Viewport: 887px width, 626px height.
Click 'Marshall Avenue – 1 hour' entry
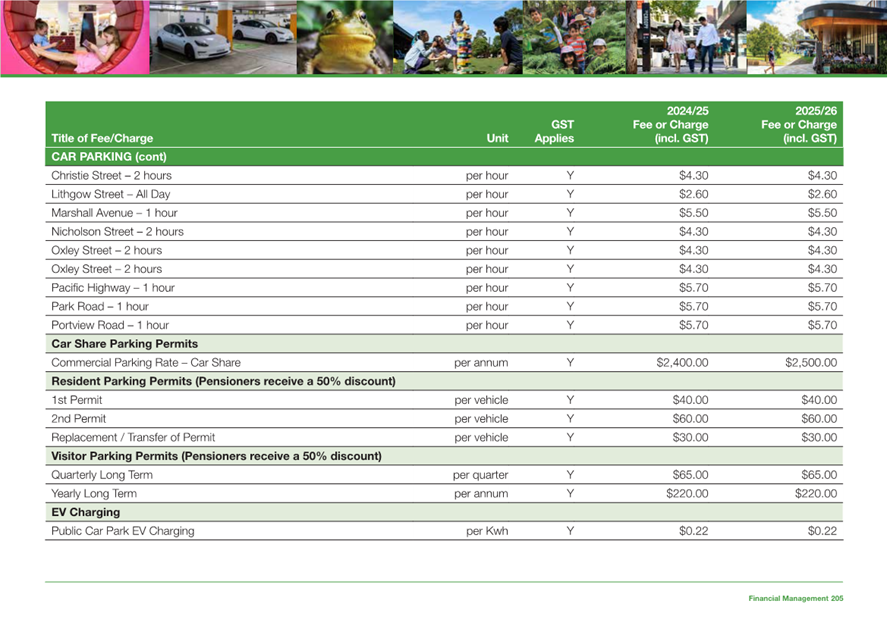(x=114, y=213)
